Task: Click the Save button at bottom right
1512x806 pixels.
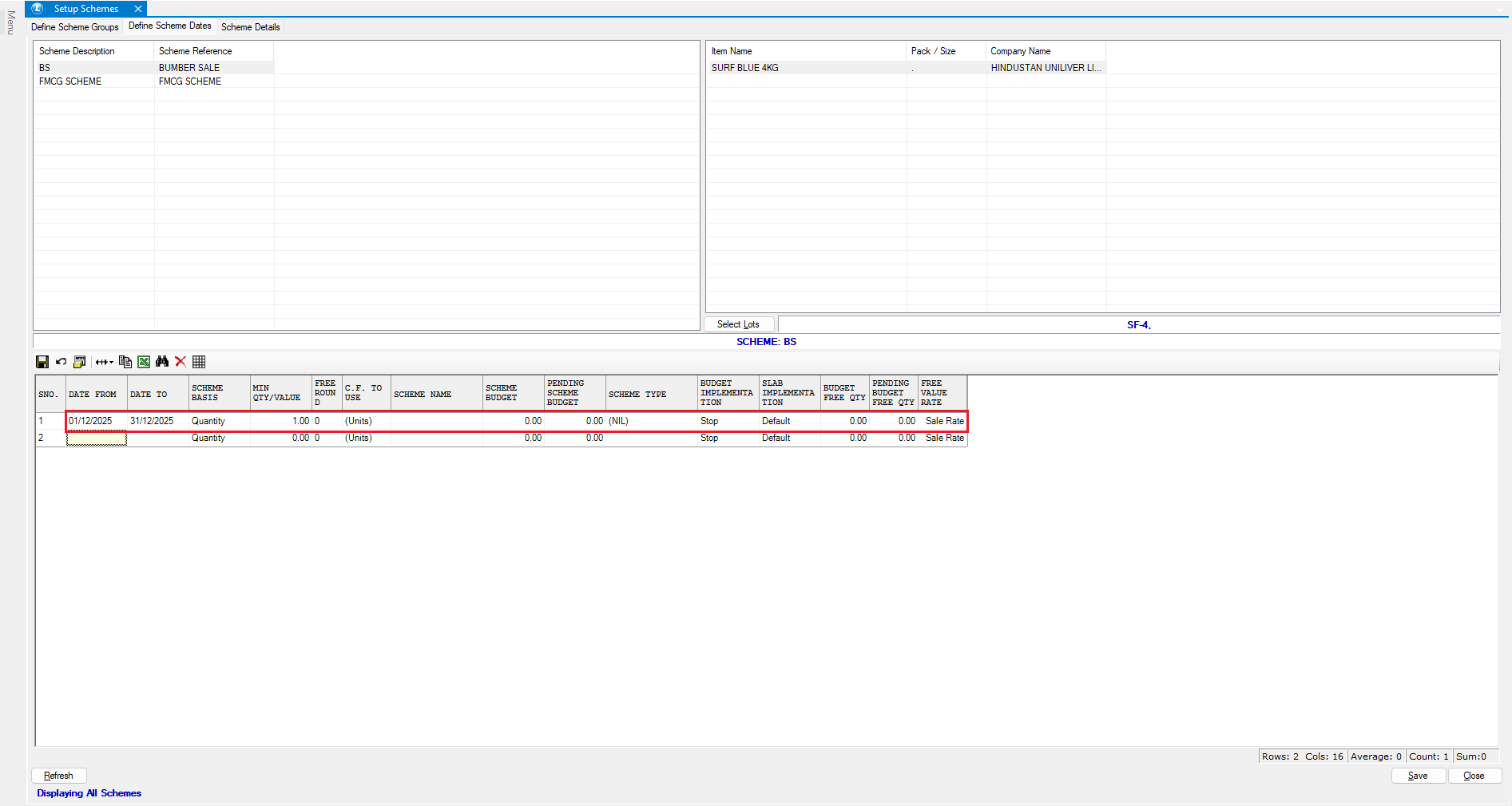Action: pyautogui.click(x=1418, y=776)
